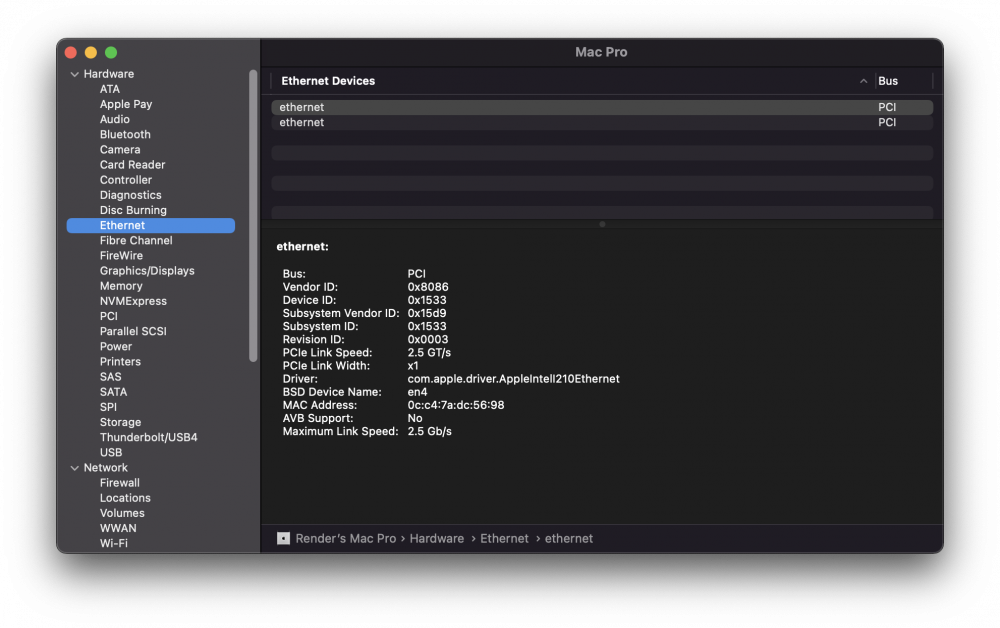Open Apple Pay in the sidebar
The width and height of the screenshot is (1000, 628).
tap(126, 104)
